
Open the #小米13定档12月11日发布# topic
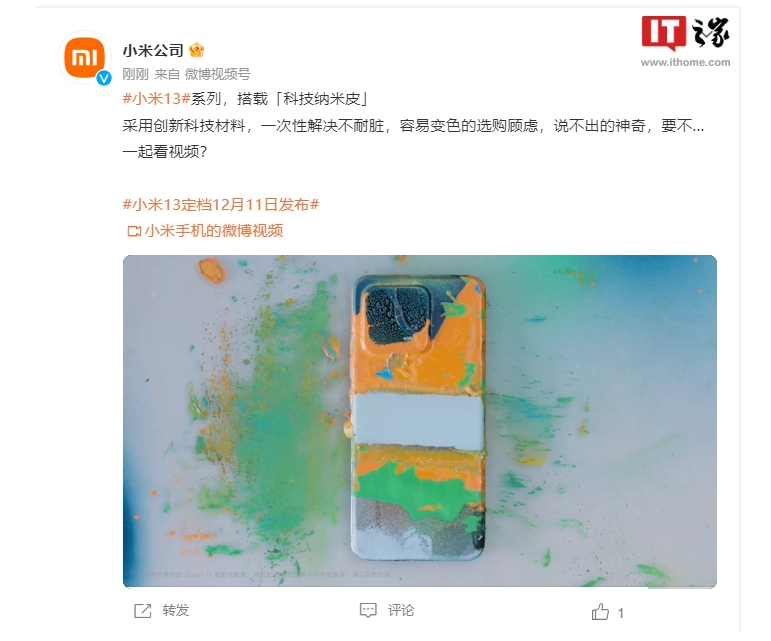[221, 204]
